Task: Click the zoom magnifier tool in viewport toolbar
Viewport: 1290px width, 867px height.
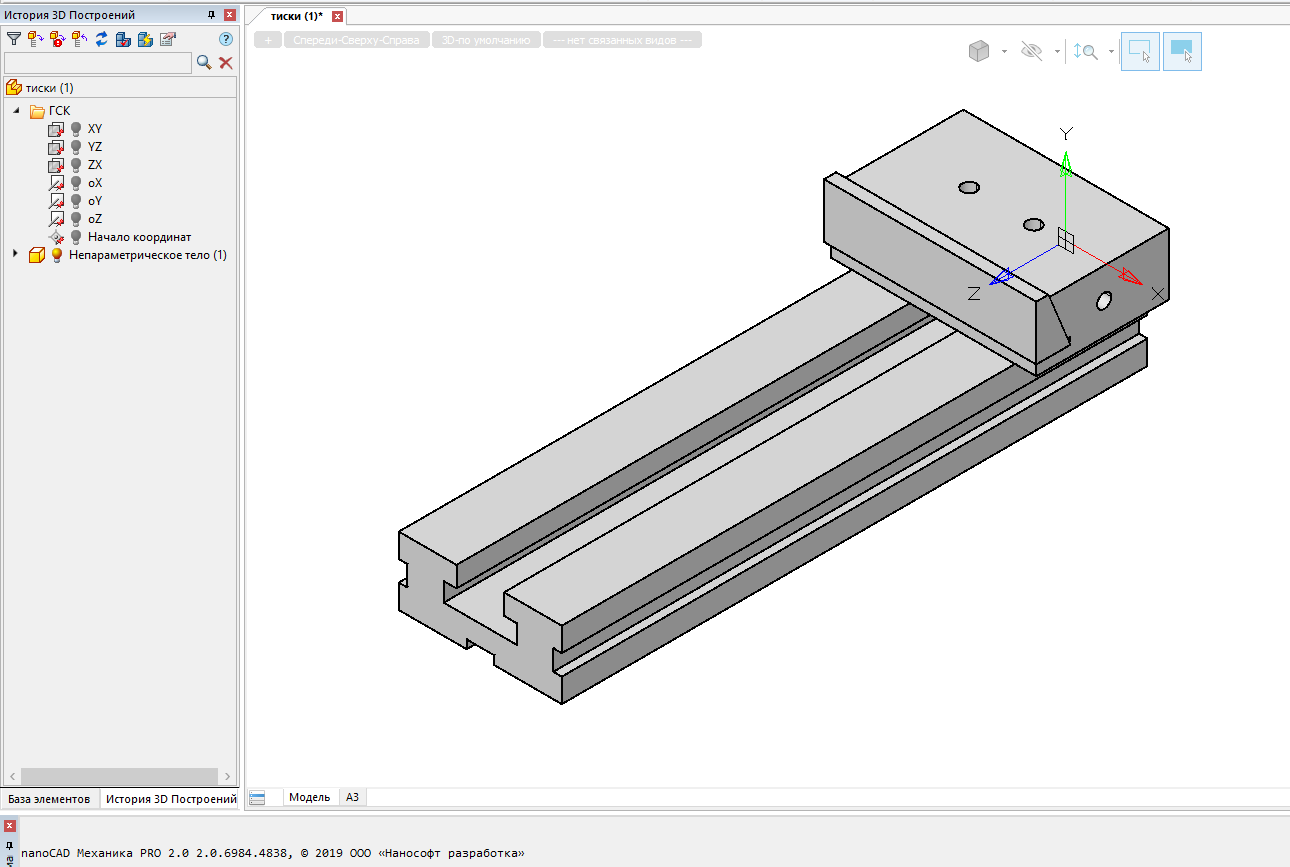Action: (1085, 52)
